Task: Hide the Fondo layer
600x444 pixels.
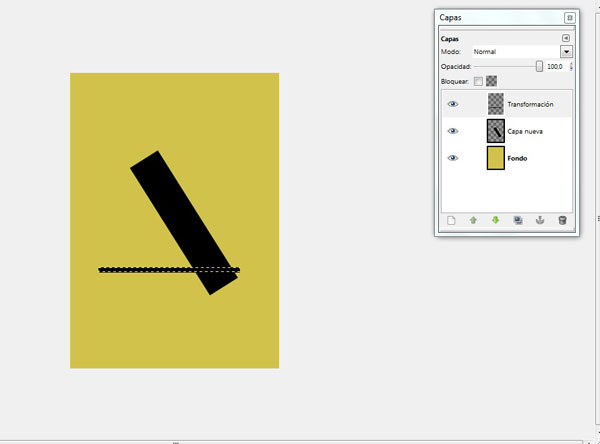Action: coord(453,158)
